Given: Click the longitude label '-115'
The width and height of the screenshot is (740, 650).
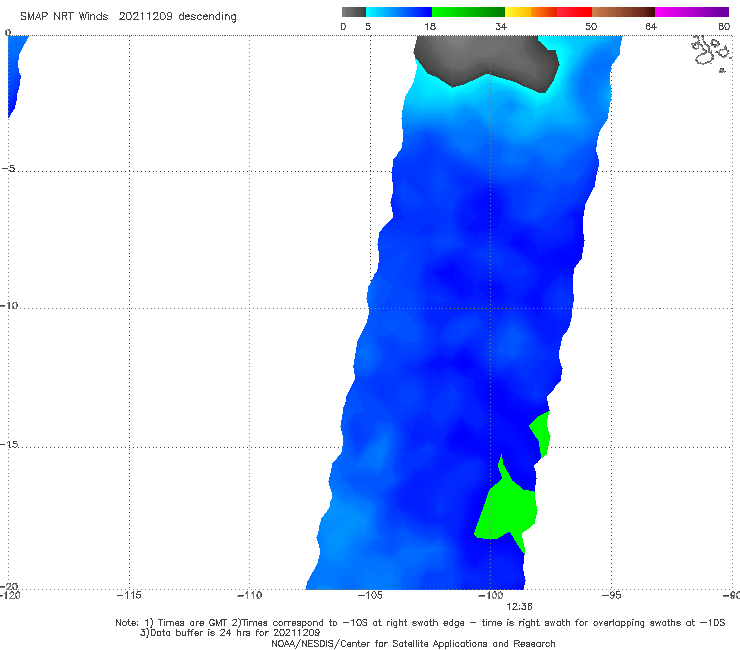Looking at the screenshot, I should (129, 595).
